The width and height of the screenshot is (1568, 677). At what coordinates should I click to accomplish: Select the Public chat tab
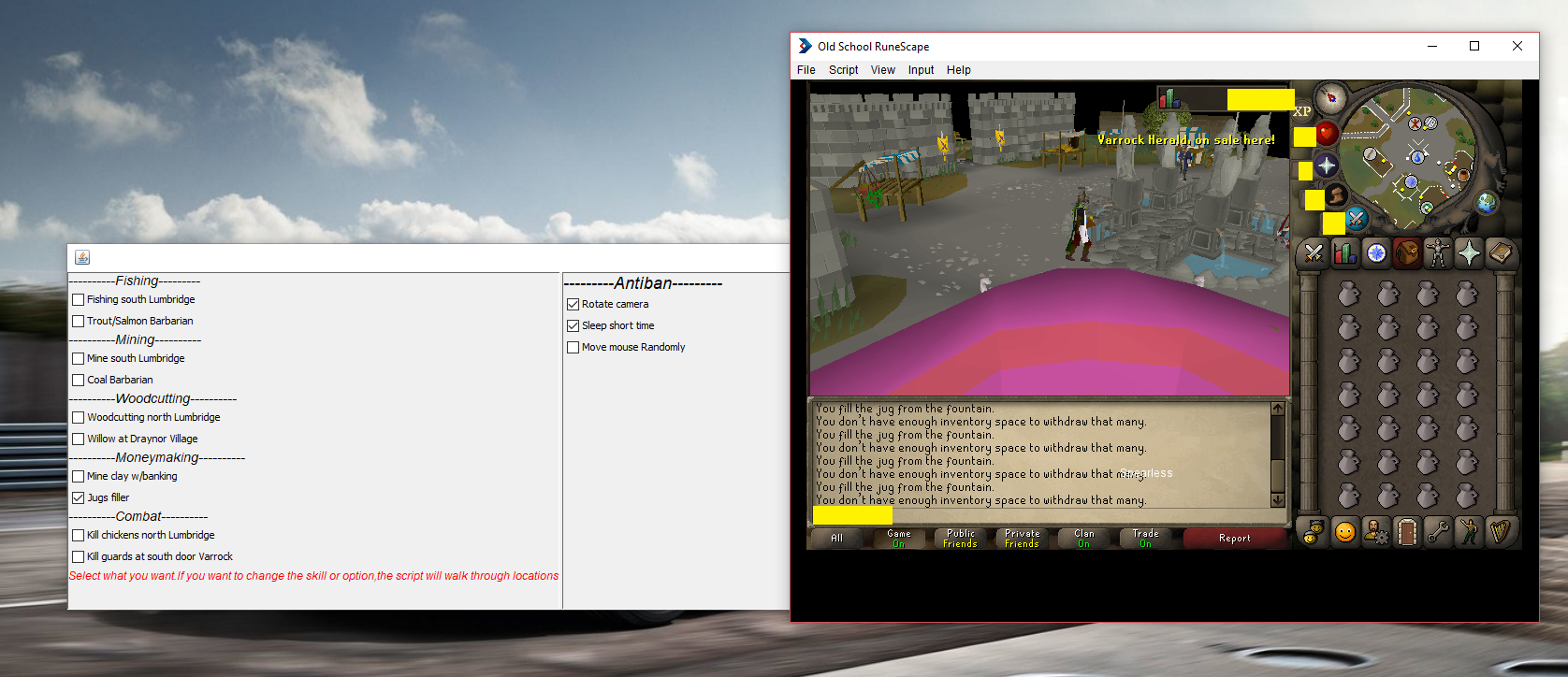pyautogui.click(x=961, y=539)
